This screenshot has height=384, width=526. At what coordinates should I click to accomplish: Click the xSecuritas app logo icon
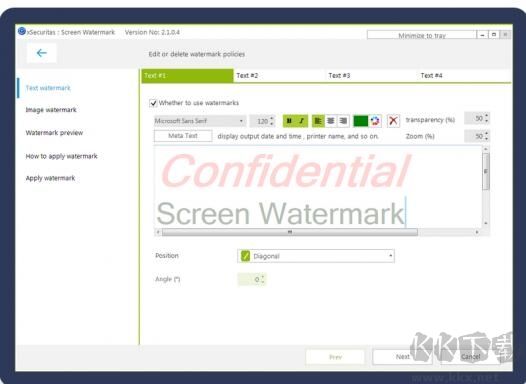point(22,31)
